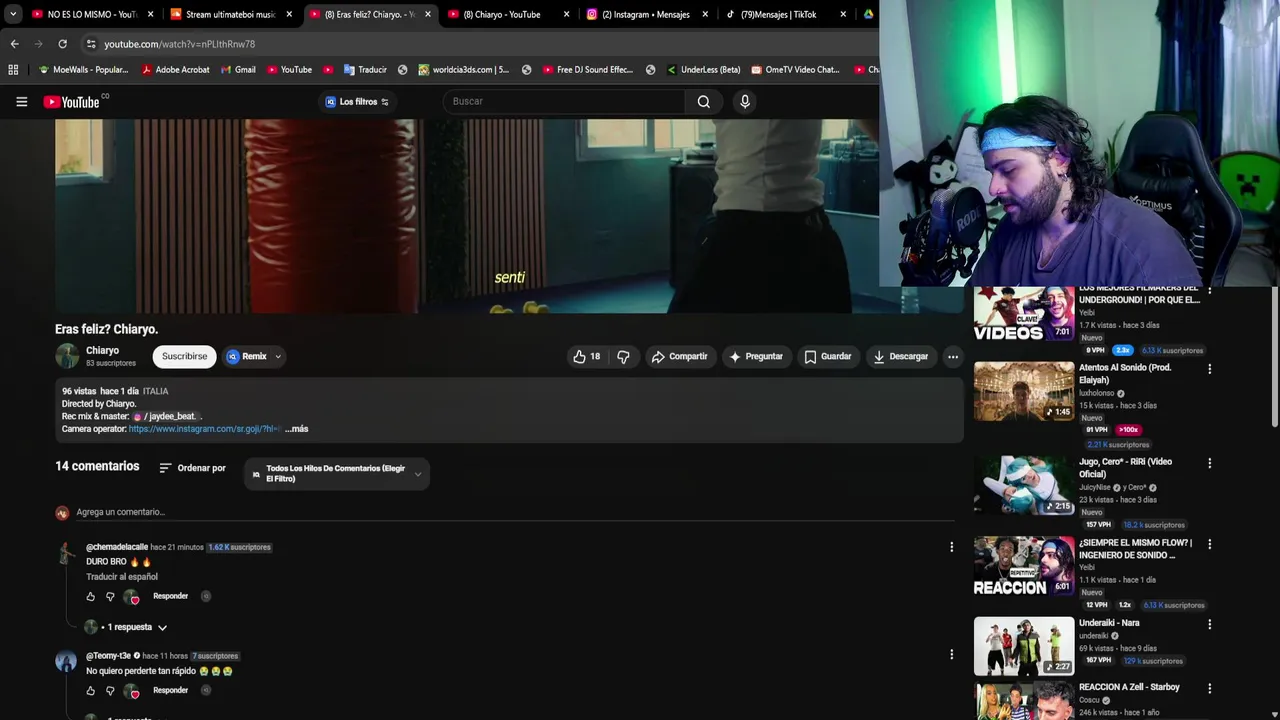Click the Guardar button
Image resolution: width=1280 pixels, height=720 pixels.
pyautogui.click(x=828, y=356)
